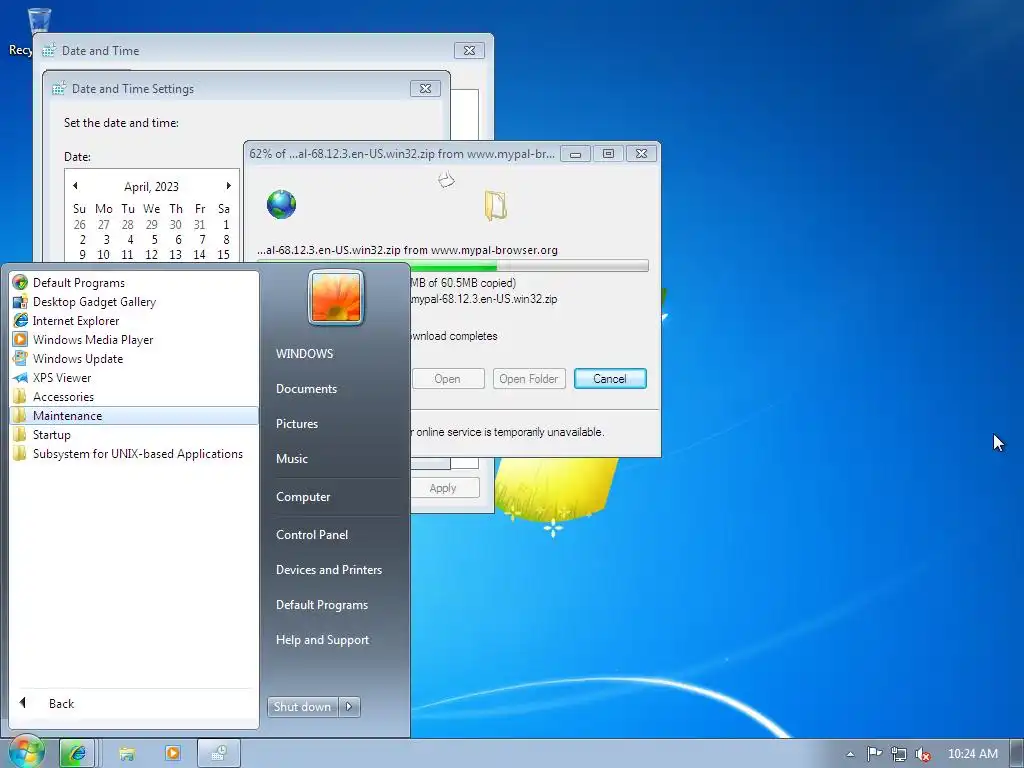Viewport: 1024px width, 768px height.
Task: Expand the Startup folder
Action: 52,434
